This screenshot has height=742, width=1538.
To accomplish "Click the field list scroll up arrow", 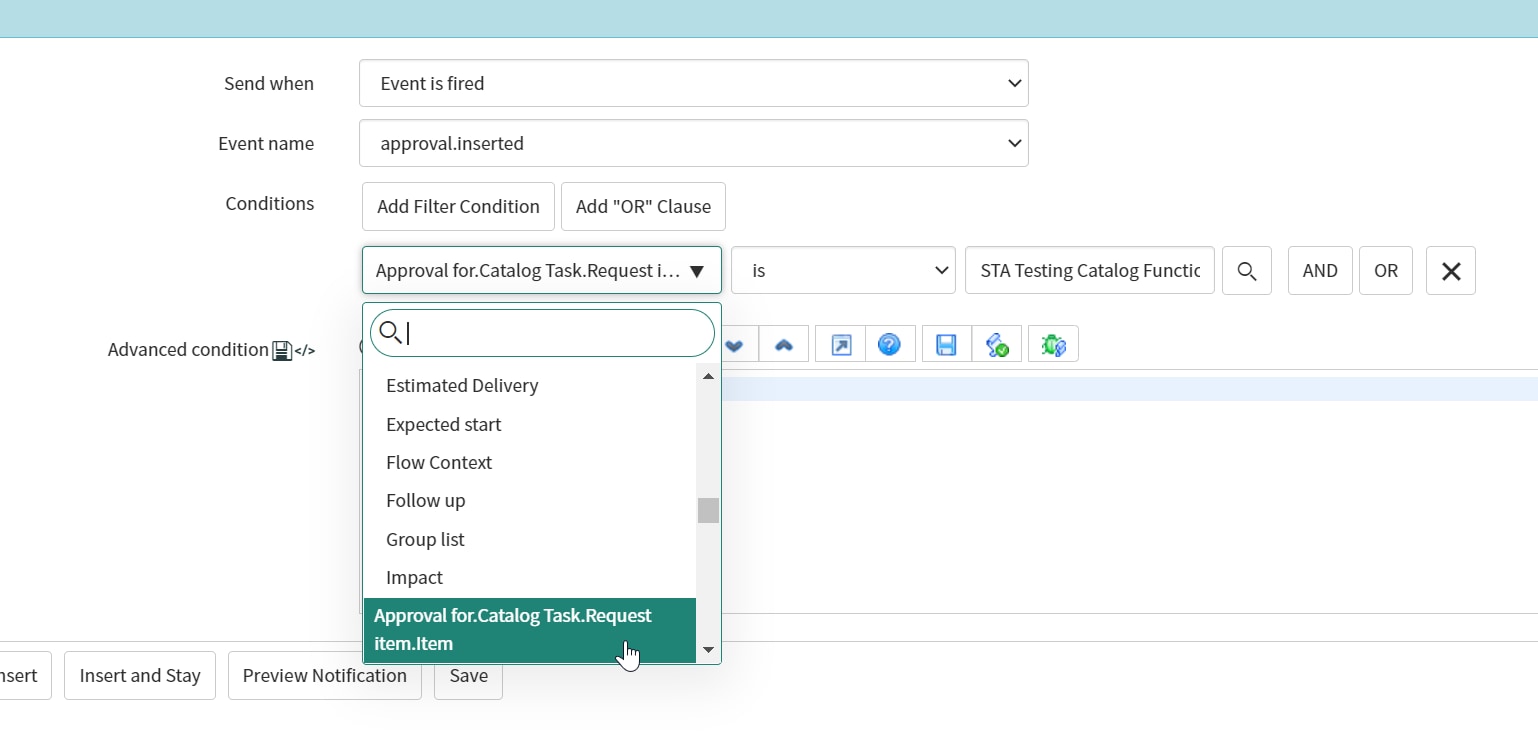I will point(708,377).
